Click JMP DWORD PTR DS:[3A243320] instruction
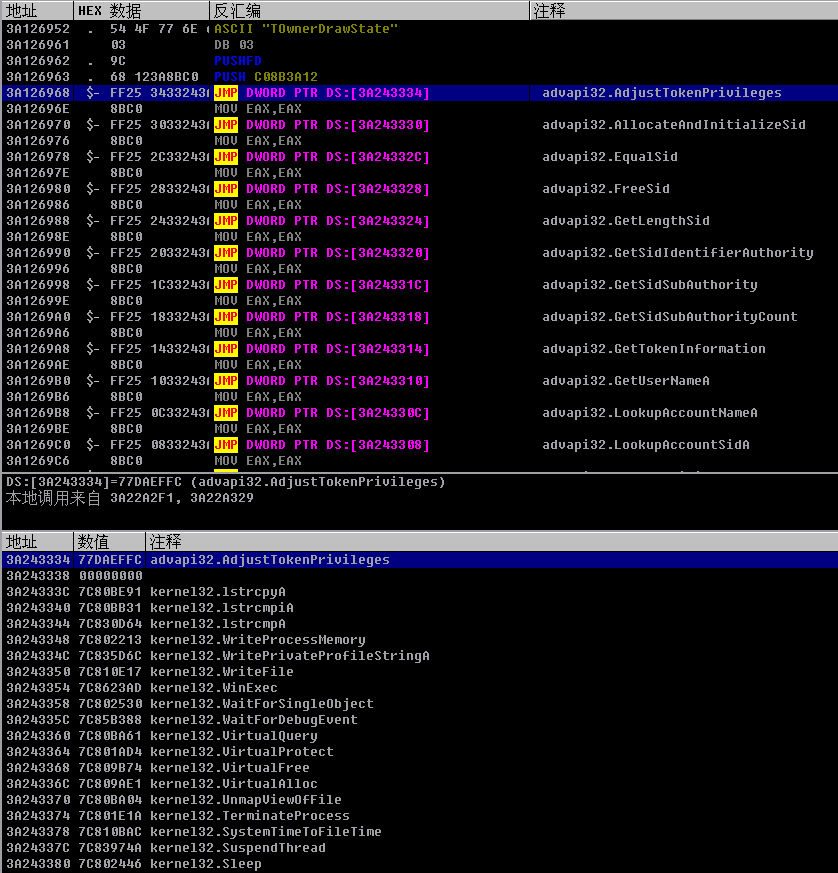838x873 pixels. [322, 253]
